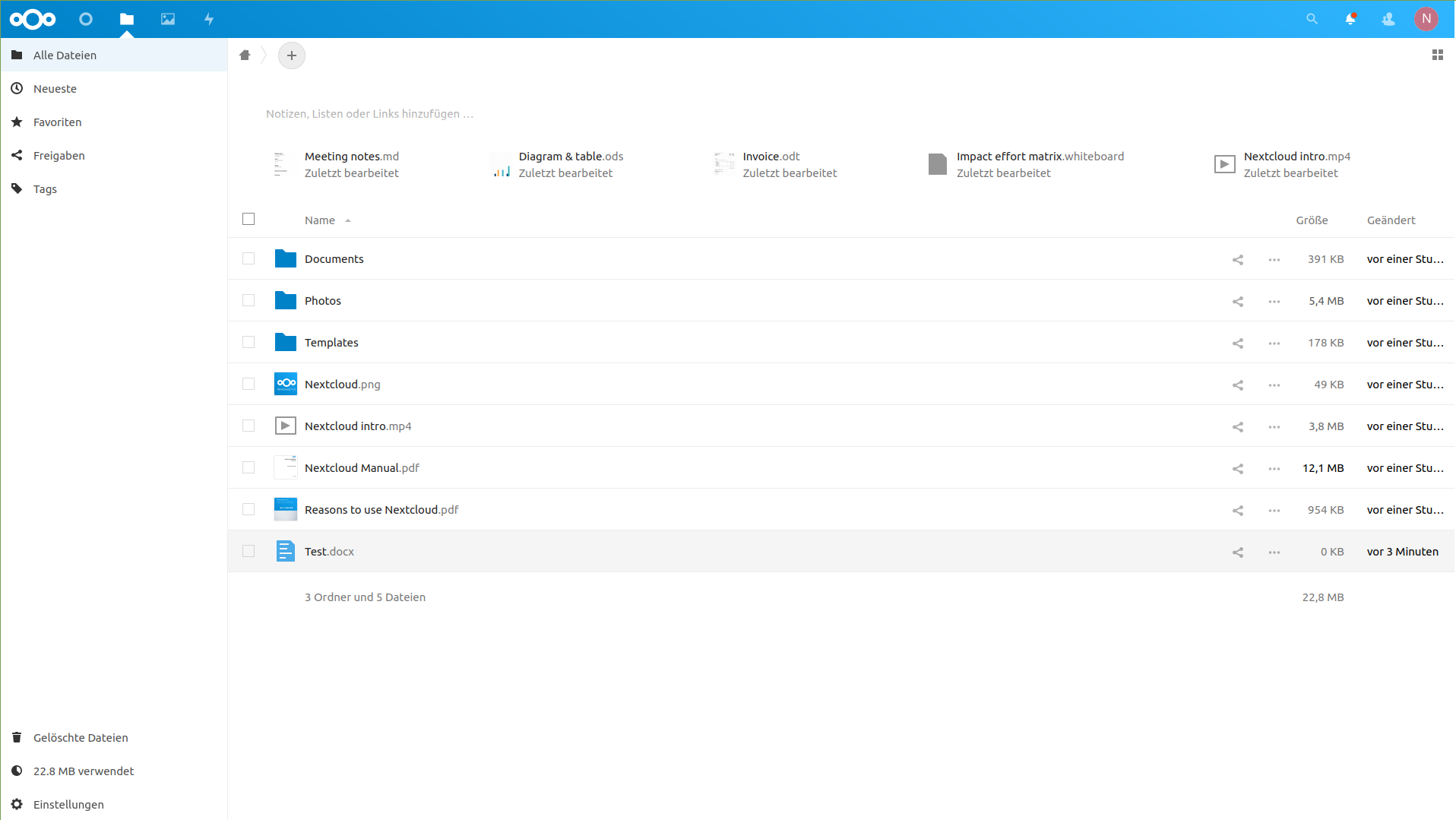Open the Files app icon
The width and height of the screenshot is (1456, 820).
point(127,19)
